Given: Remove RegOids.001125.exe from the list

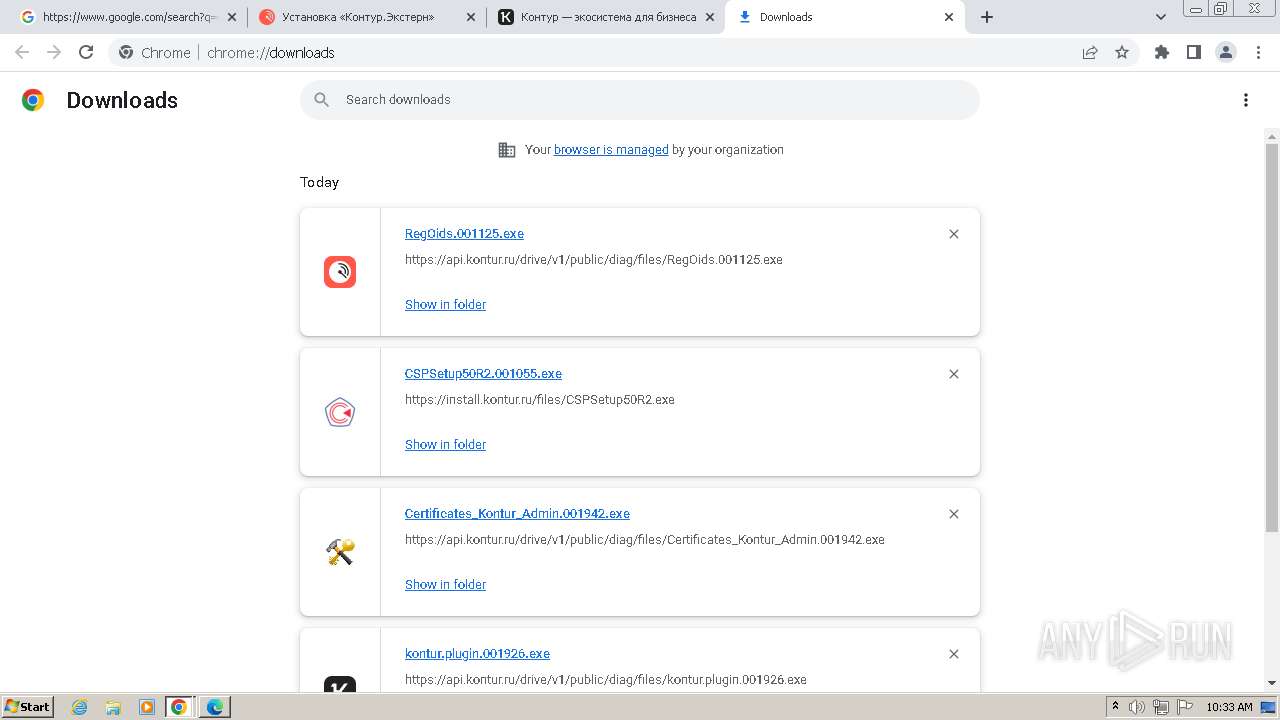Looking at the screenshot, I should pyautogui.click(x=954, y=234).
